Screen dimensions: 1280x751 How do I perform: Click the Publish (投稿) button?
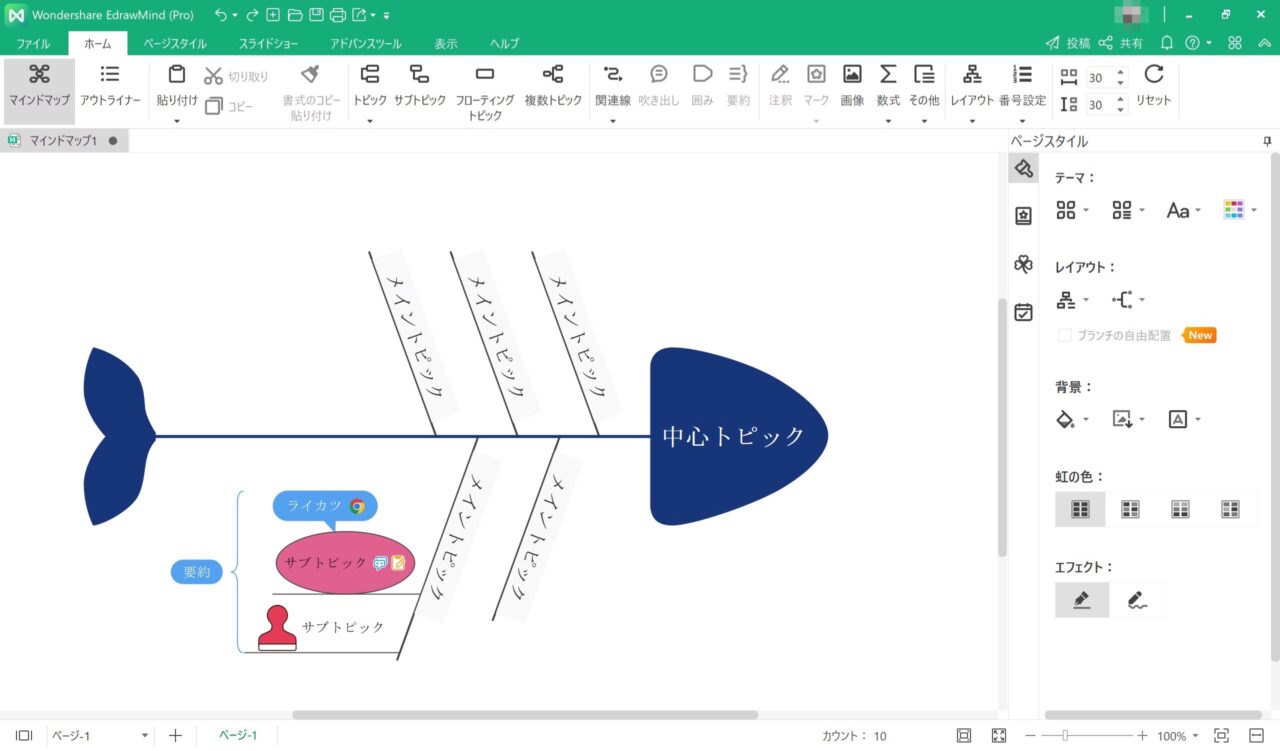(x=1068, y=43)
